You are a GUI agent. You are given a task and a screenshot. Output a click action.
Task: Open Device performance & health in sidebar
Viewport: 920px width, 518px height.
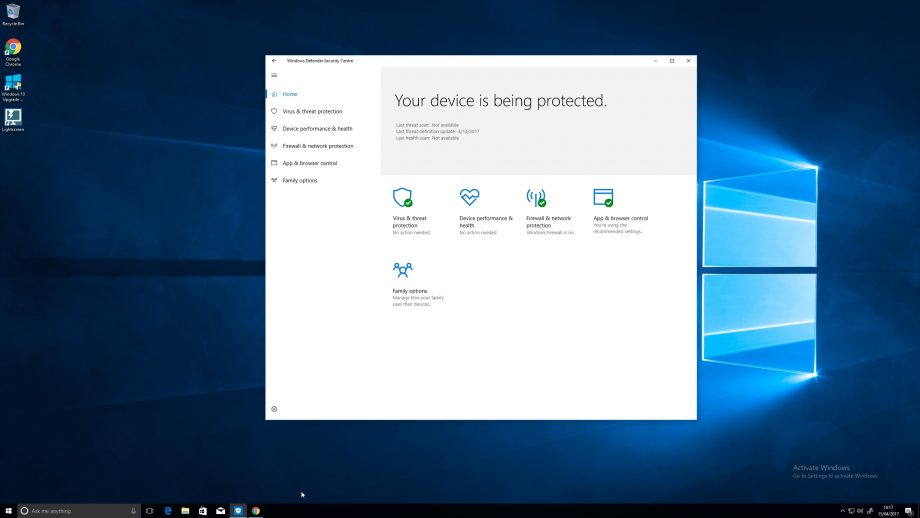coord(317,128)
